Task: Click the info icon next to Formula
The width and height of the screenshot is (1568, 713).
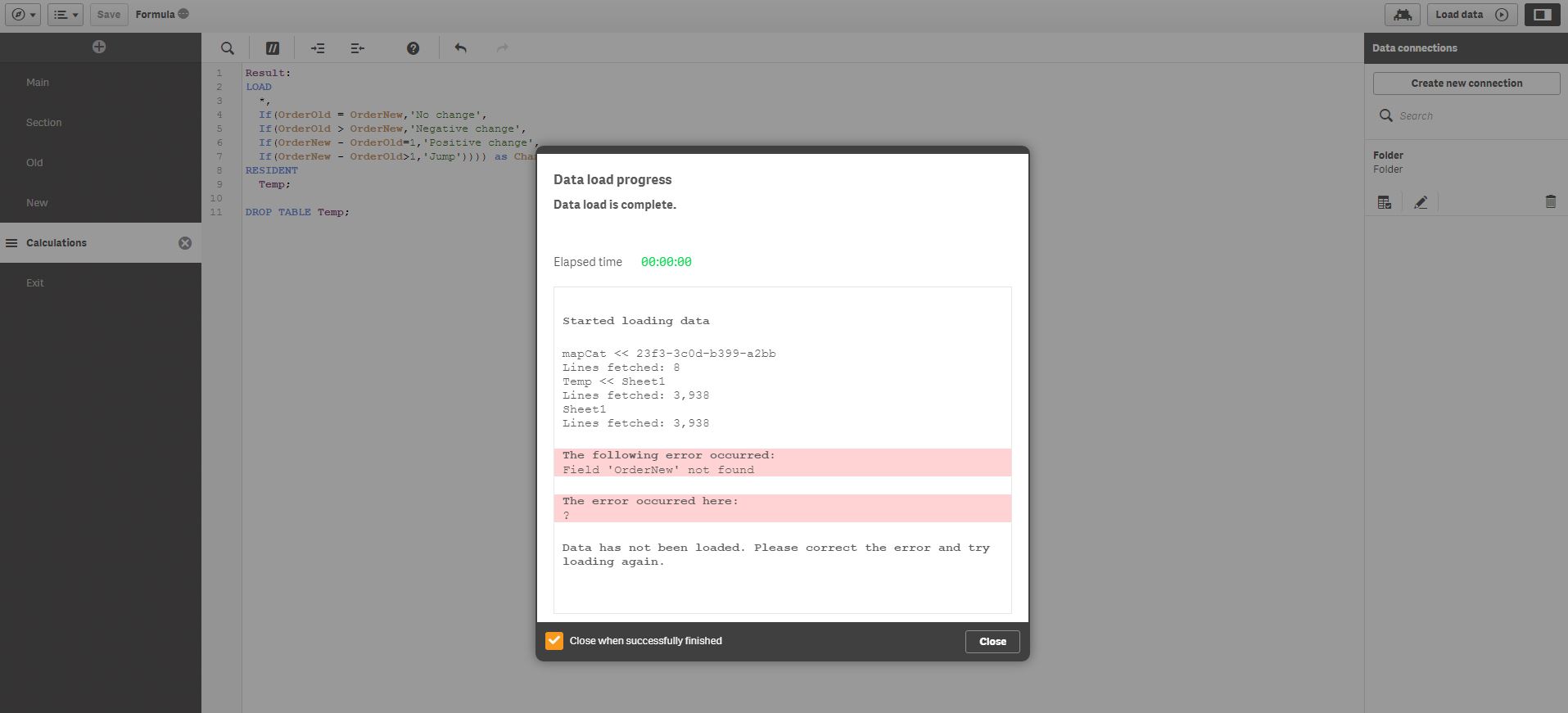Action: (183, 14)
